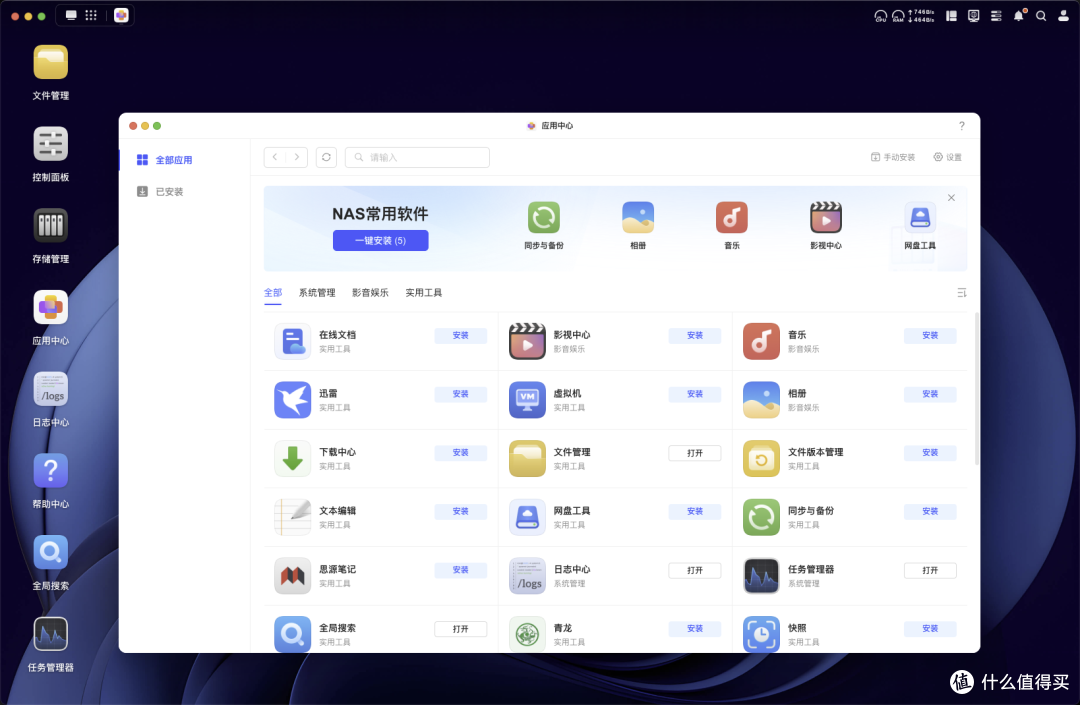Click the 青龙 app icon
This screenshot has height=705, width=1080.
(527, 634)
